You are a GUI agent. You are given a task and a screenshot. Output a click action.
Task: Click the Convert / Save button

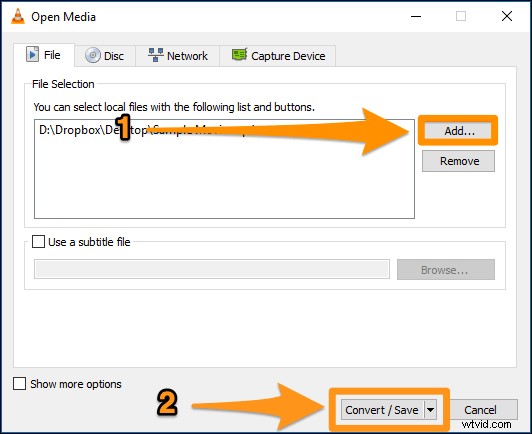[382, 410]
